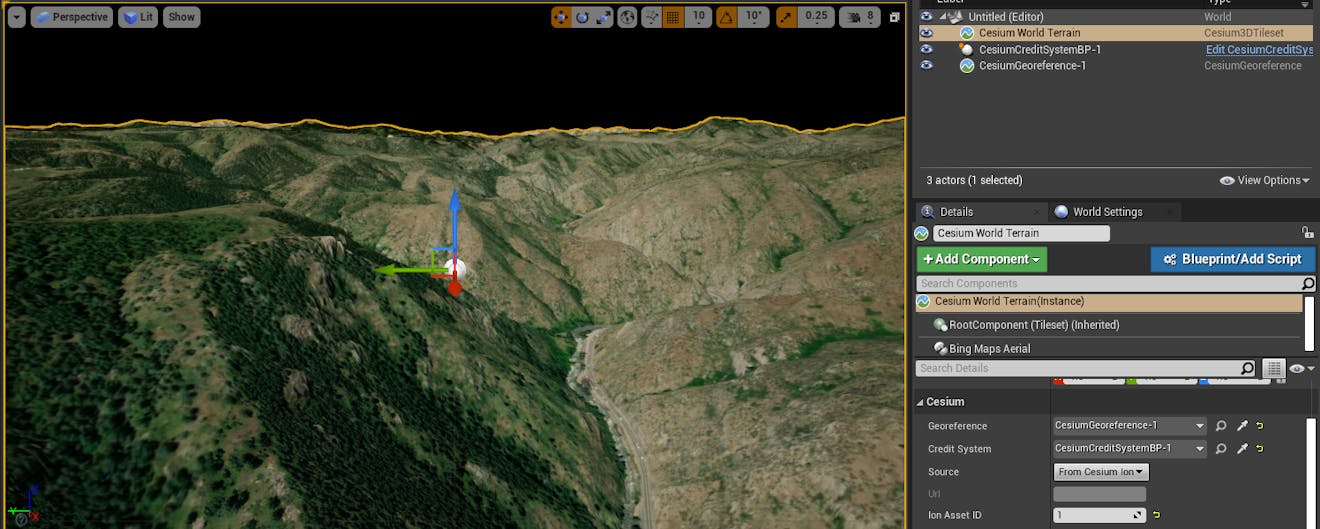This screenshot has height=529, width=1320.
Task: Reset Ion Asset ID to default arrow
Action: tap(1156, 516)
